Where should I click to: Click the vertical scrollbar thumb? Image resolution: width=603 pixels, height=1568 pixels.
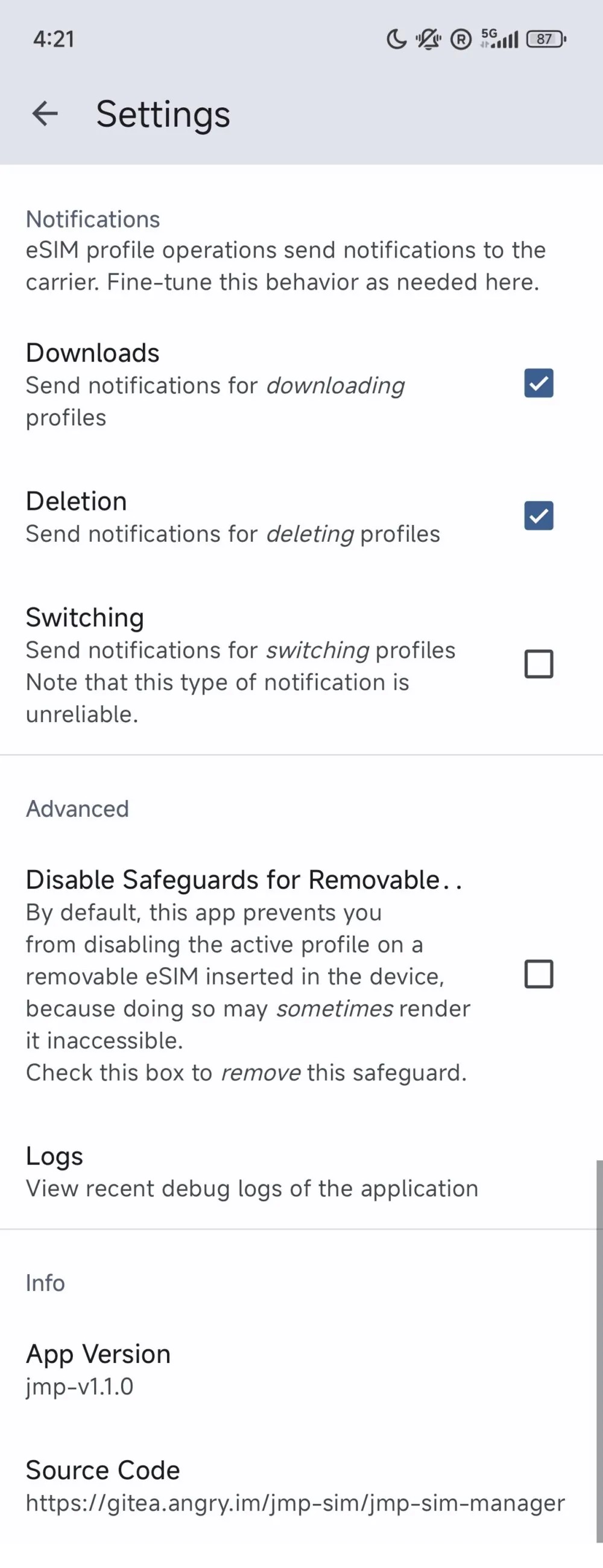pyautogui.click(x=599, y=1351)
